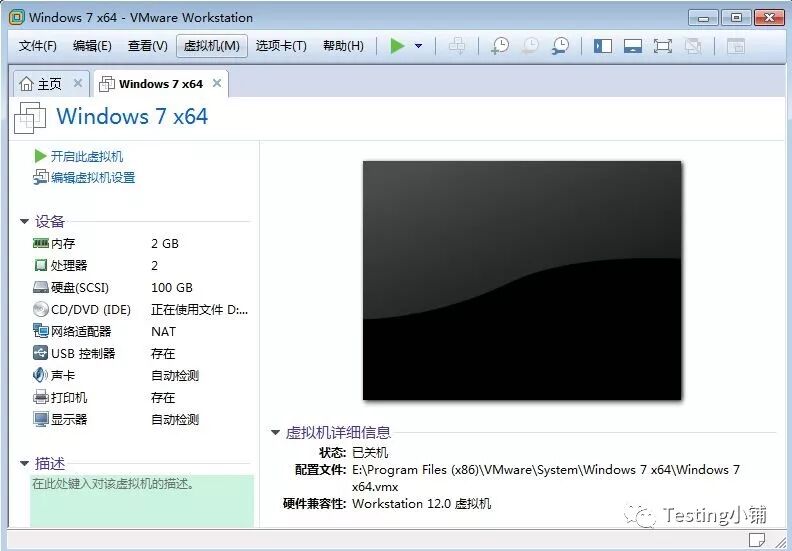Click the VMware Workstation title bar icon
Viewport: 792px width, 551px height.
[x=16, y=17]
